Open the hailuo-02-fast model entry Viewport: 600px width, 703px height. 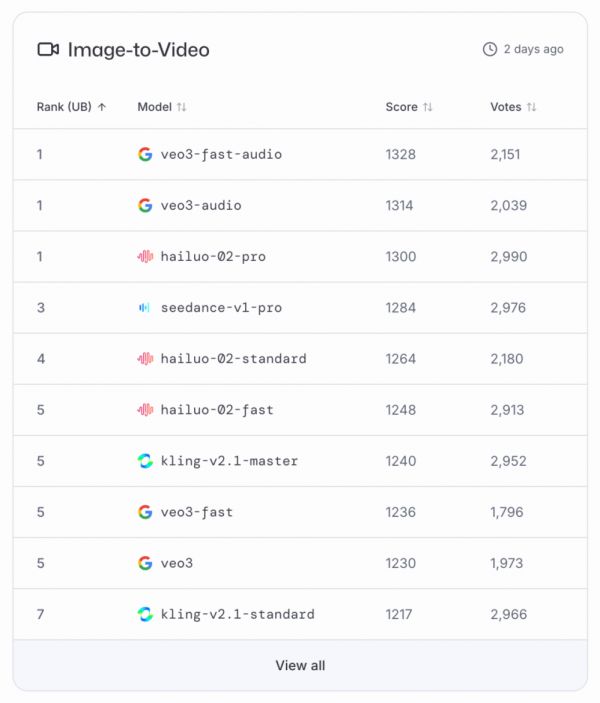coord(217,410)
